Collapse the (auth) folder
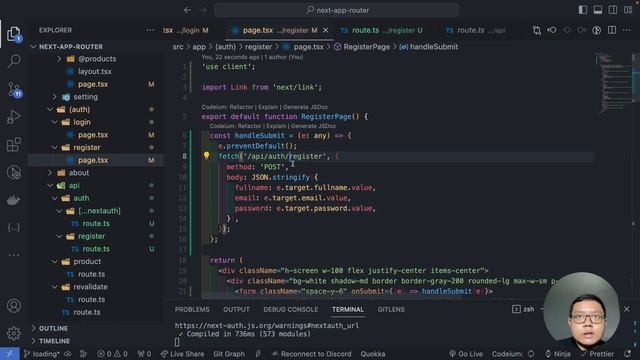The image size is (640, 360). click(50, 109)
